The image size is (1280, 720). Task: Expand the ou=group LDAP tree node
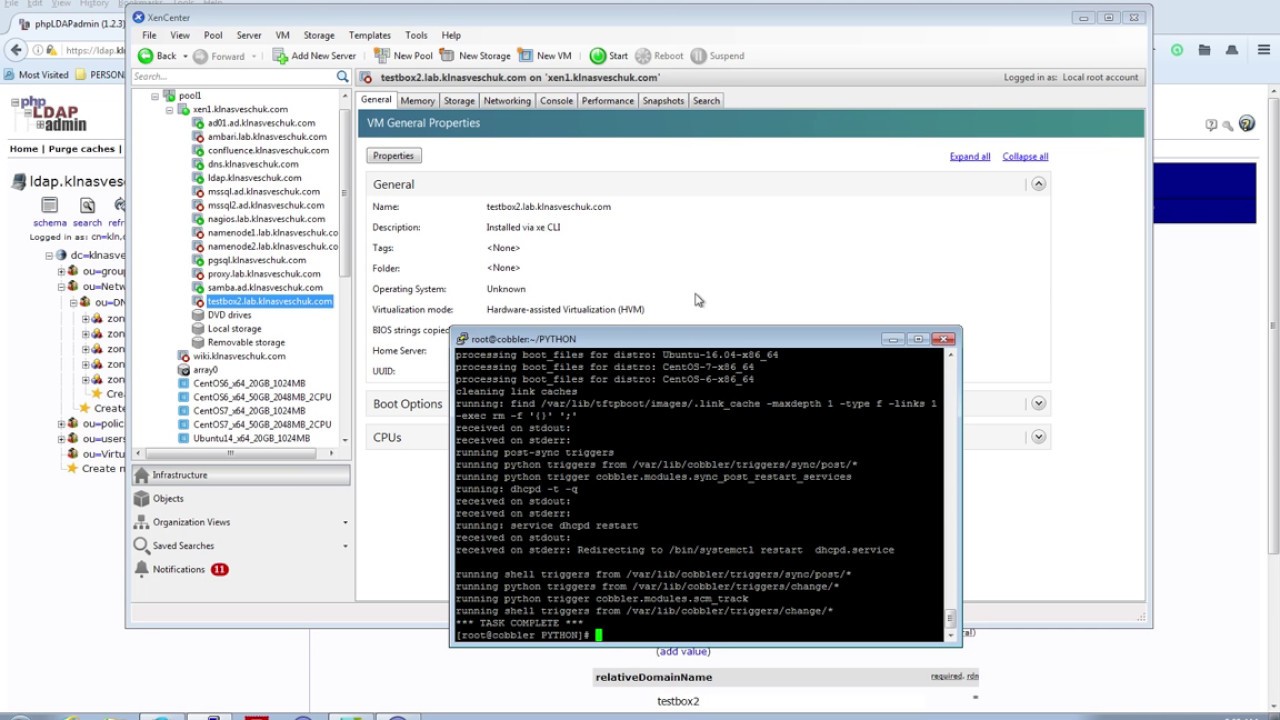(x=61, y=271)
